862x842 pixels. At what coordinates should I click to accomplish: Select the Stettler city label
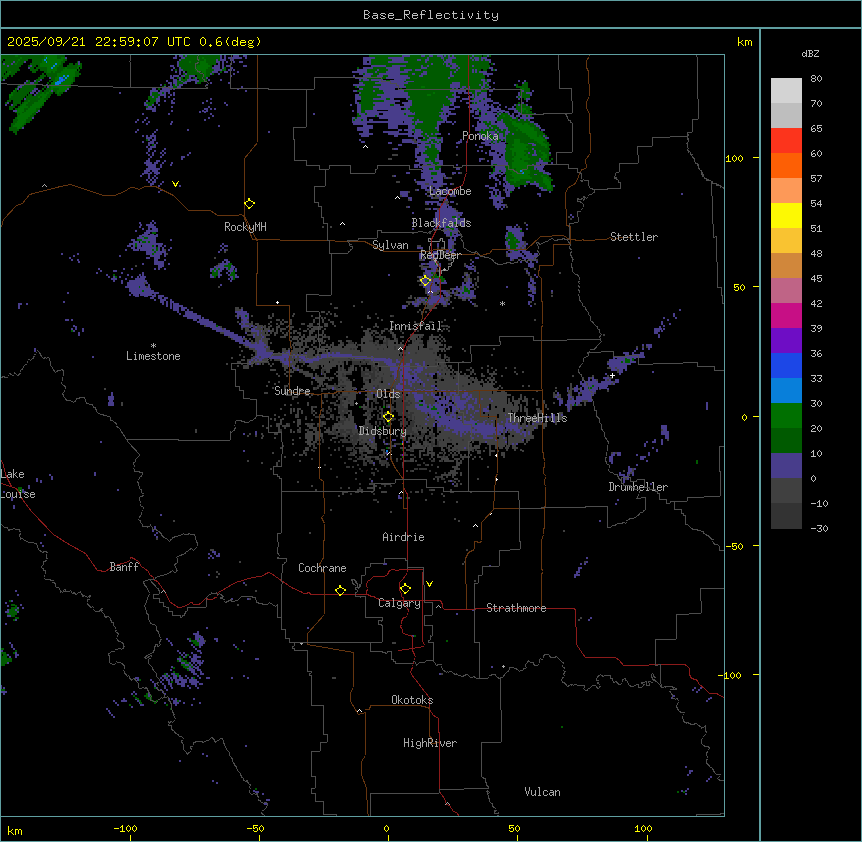pyautogui.click(x=634, y=238)
